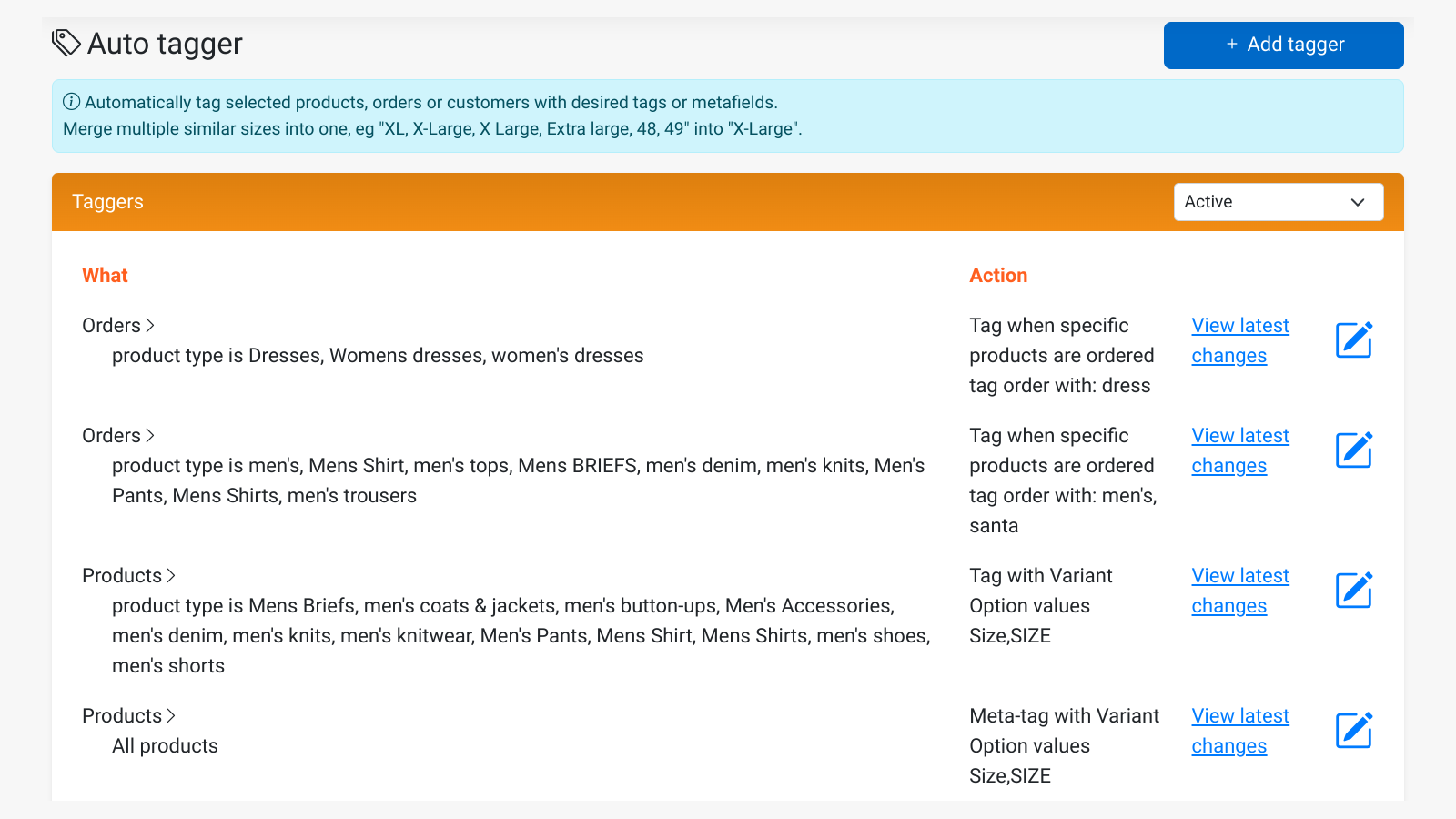1456x819 pixels.
Task: Open View latest changes for the santa tagger
Action: point(1239,450)
